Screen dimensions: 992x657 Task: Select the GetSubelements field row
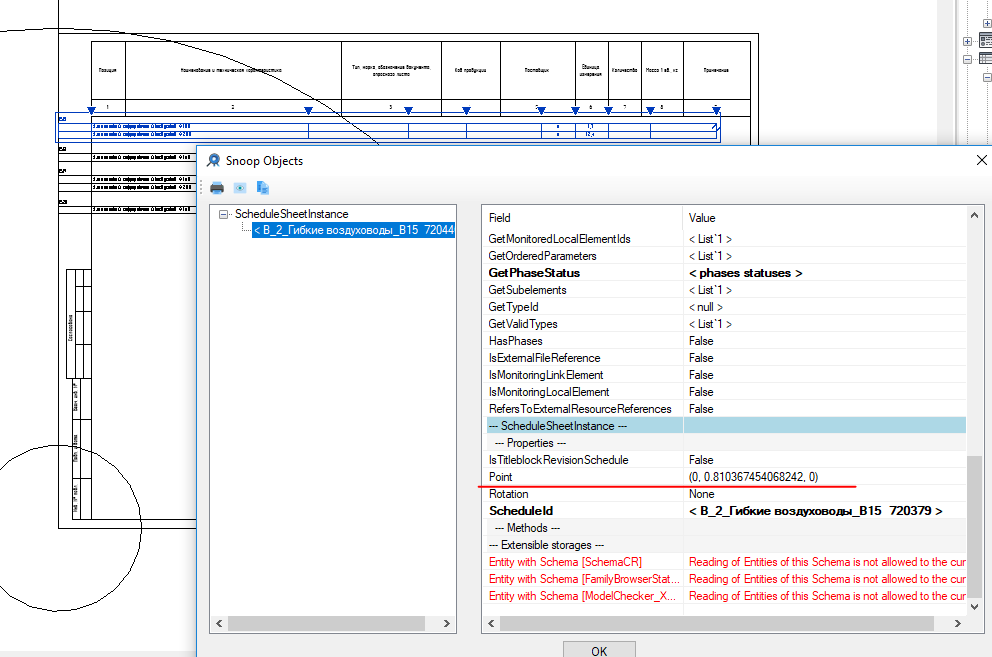click(726, 290)
